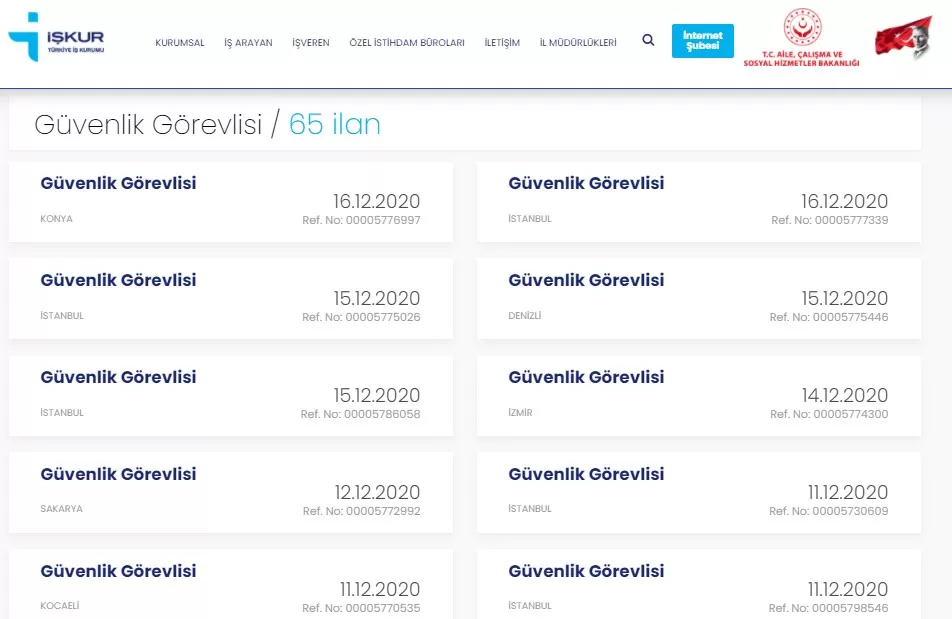Click the Turkish flag with Atatürk image
Image resolution: width=952 pixels, height=619 pixels.
(903, 39)
